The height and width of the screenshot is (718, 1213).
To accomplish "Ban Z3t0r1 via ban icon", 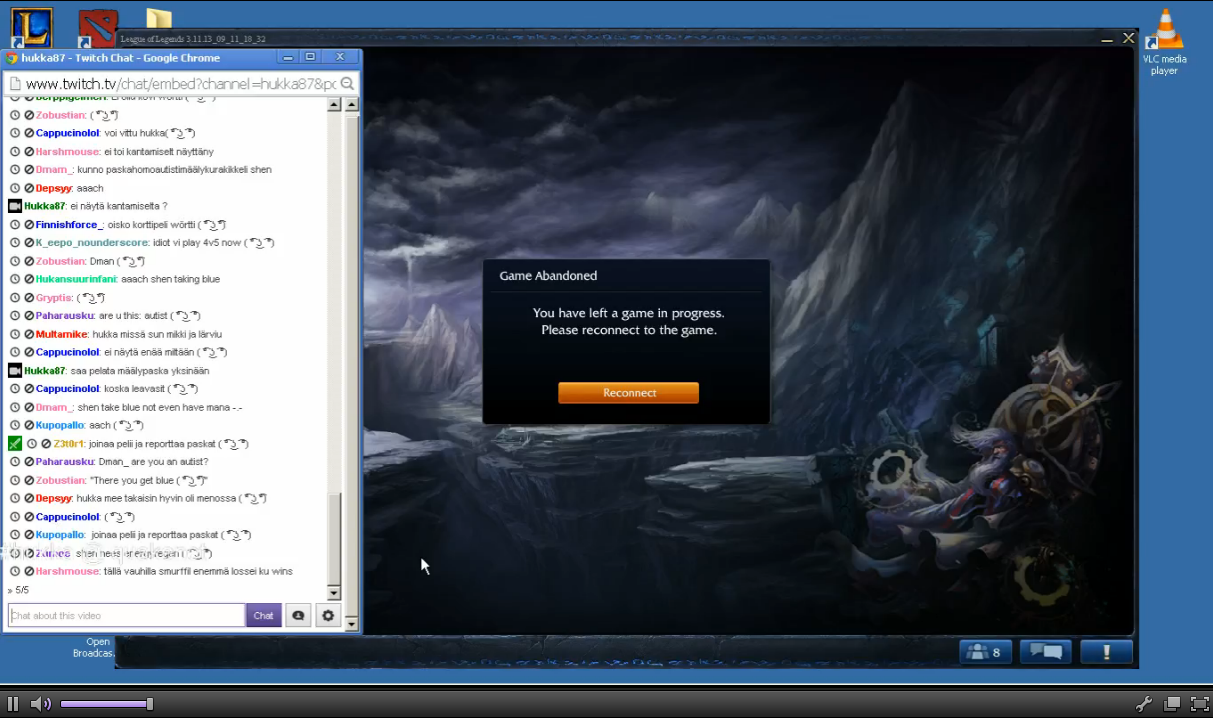I will pyautogui.click(x=46, y=444).
